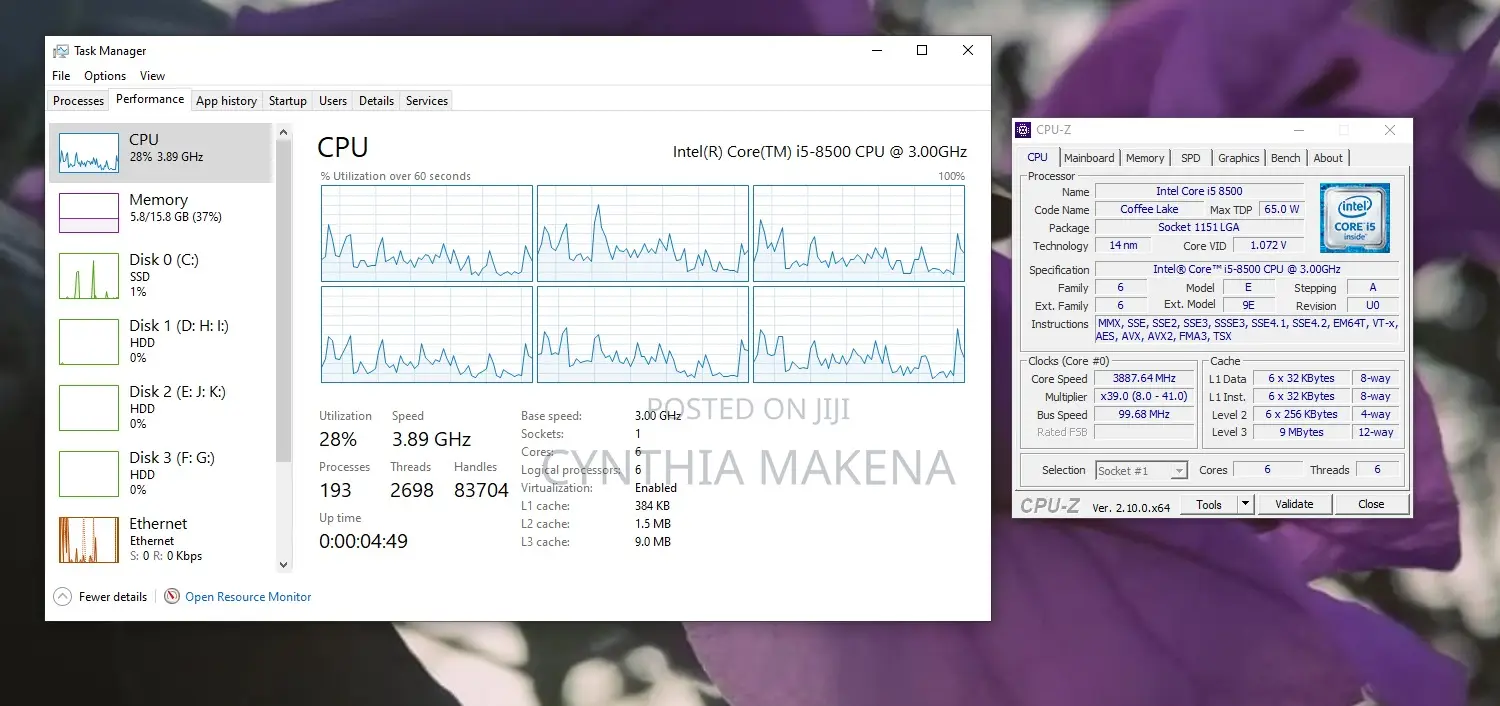This screenshot has height=706, width=1500.
Task: Switch to the Details tab
Action: (376, 101)
